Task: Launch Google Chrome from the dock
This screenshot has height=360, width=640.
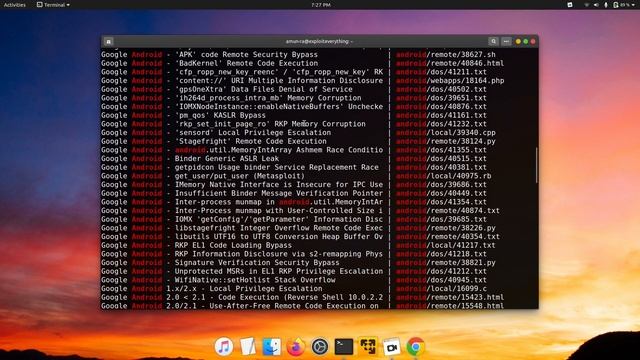Action: pyautogui.click(x=416, y=347)
